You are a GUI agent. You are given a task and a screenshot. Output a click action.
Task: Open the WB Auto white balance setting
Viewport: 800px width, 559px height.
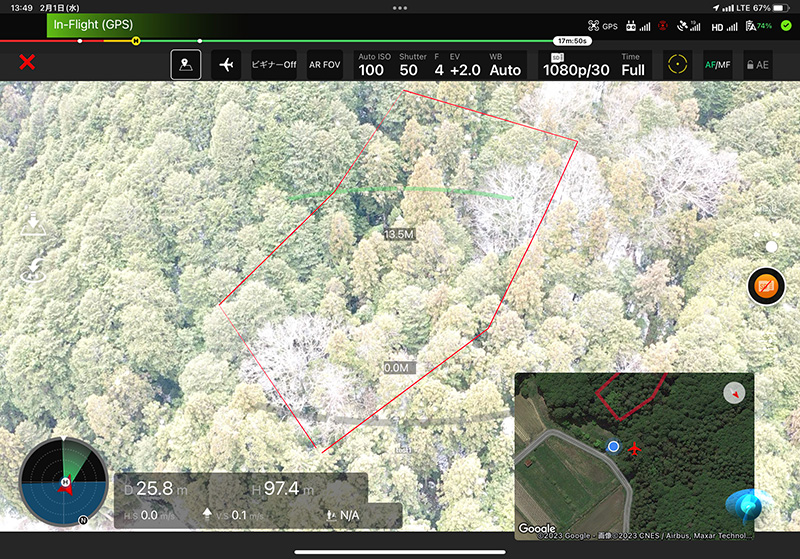click(x=505, y=65)
